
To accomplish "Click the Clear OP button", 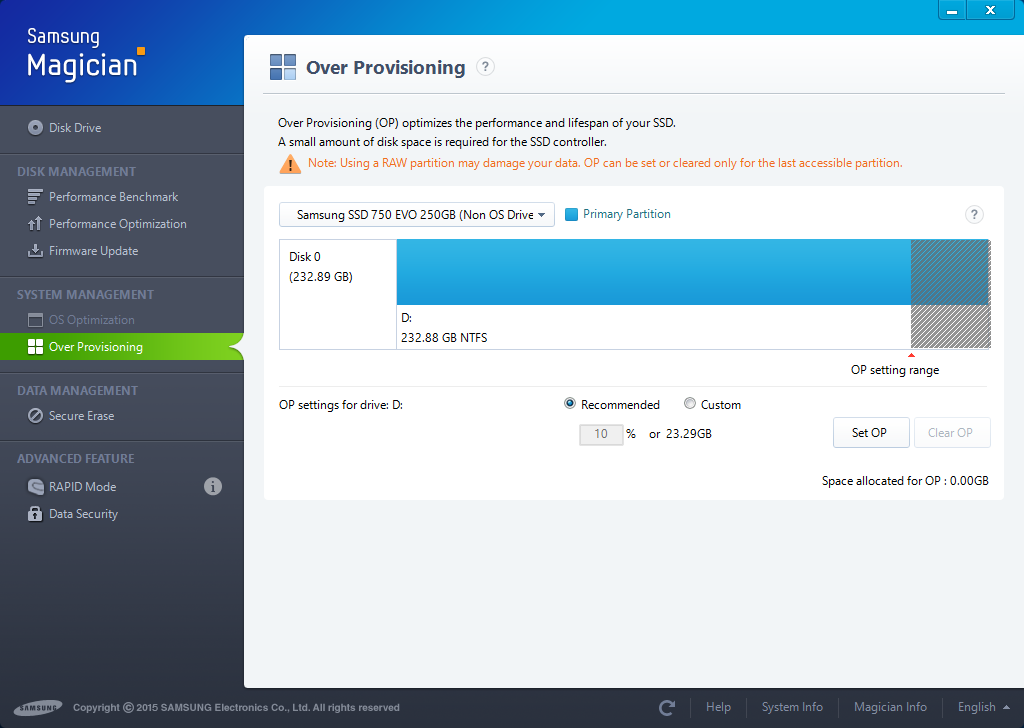I will click(952, 433).
